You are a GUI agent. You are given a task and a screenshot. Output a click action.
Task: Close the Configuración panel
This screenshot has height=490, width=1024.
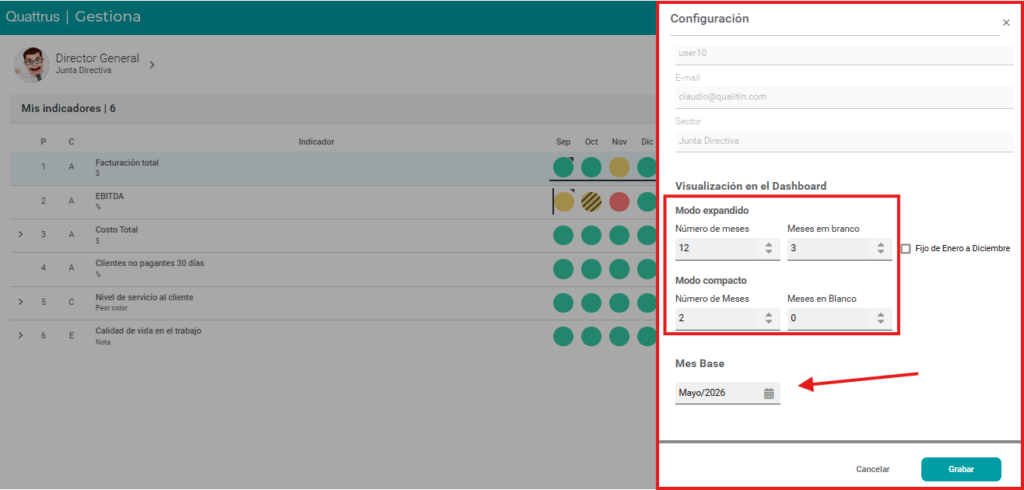tap(1006, 23)
